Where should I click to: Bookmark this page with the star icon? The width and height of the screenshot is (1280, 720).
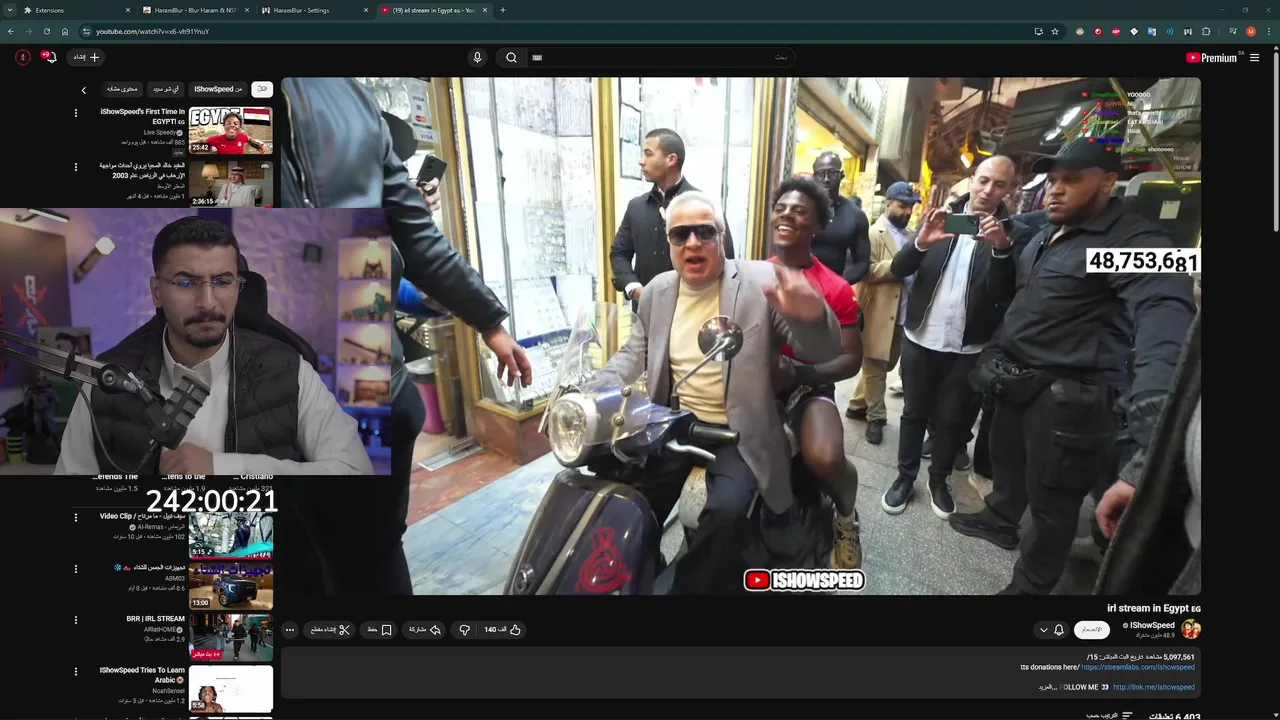point(1054,31)
